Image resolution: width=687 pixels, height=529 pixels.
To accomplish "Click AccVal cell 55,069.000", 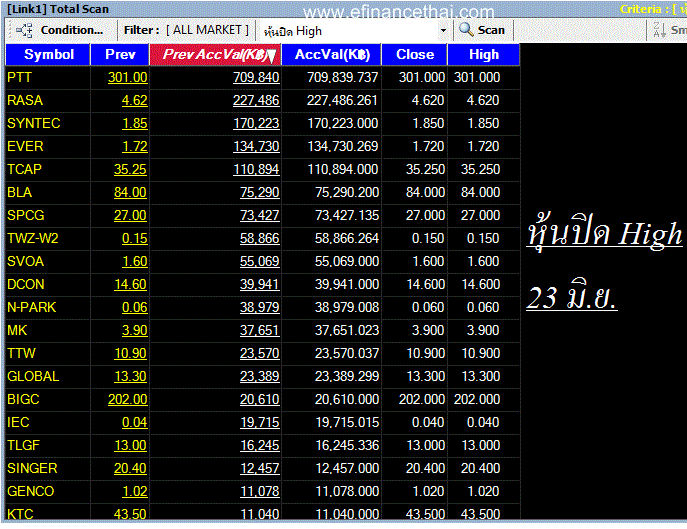I will click(x=347, y=261).
